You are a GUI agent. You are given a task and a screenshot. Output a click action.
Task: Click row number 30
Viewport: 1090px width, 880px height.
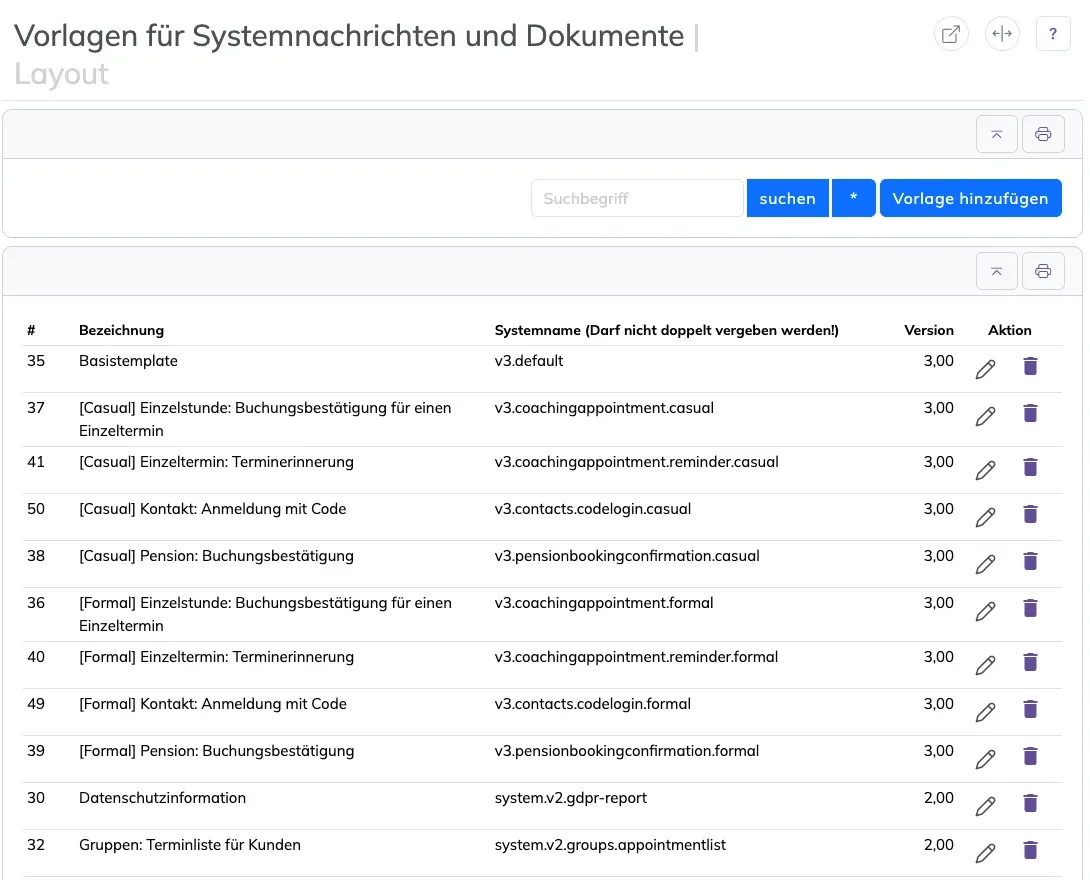coord(36,798)
